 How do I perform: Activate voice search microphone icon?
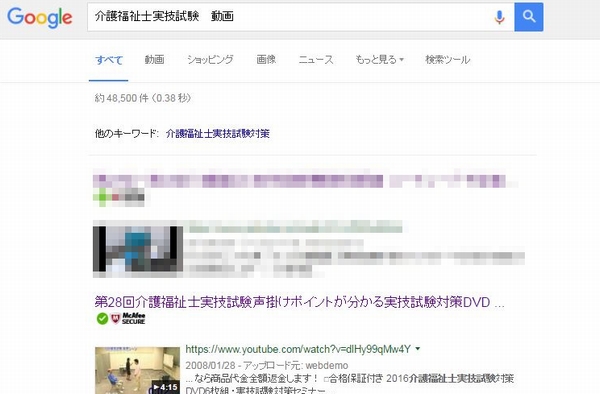click(499, 17)
